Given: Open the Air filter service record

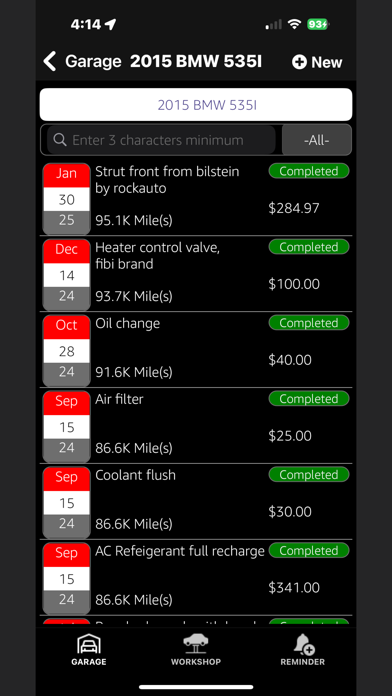Looking at the screenshot, I should coord(196,426).
